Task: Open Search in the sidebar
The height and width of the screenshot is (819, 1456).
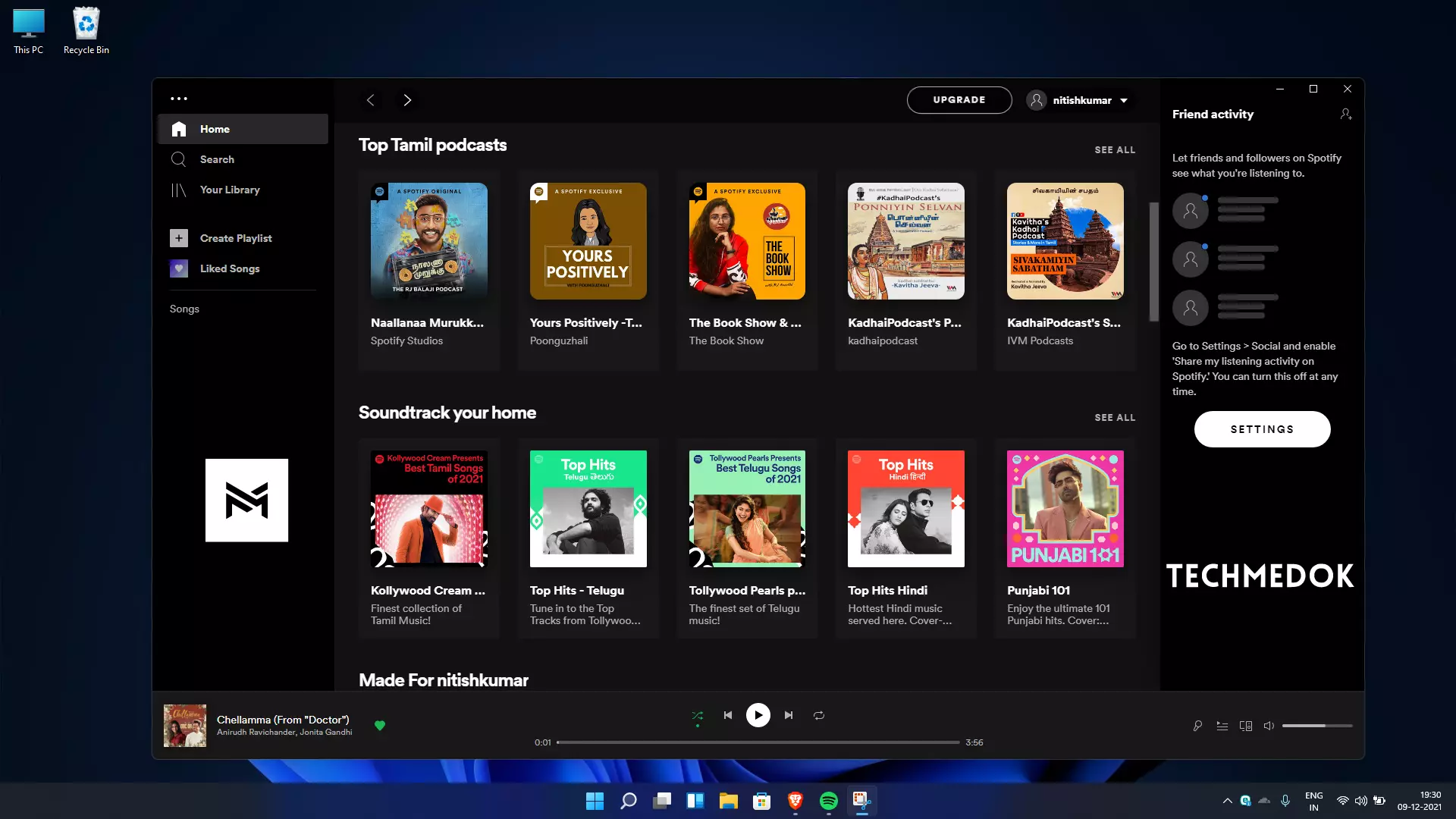Action: (243, 159)
